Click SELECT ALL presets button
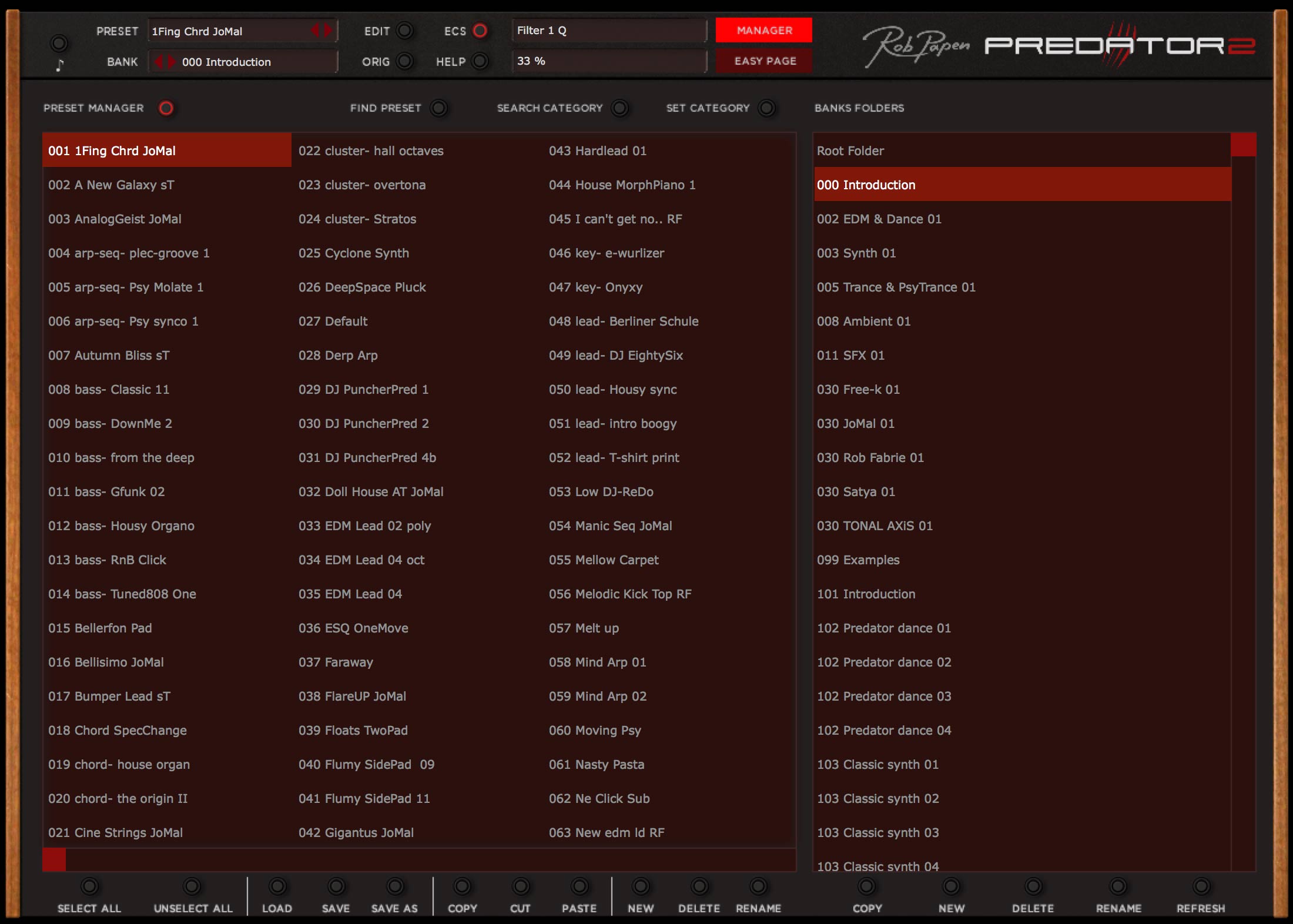This screenshot has height=924, width=1293. click(x=89, y=886)
